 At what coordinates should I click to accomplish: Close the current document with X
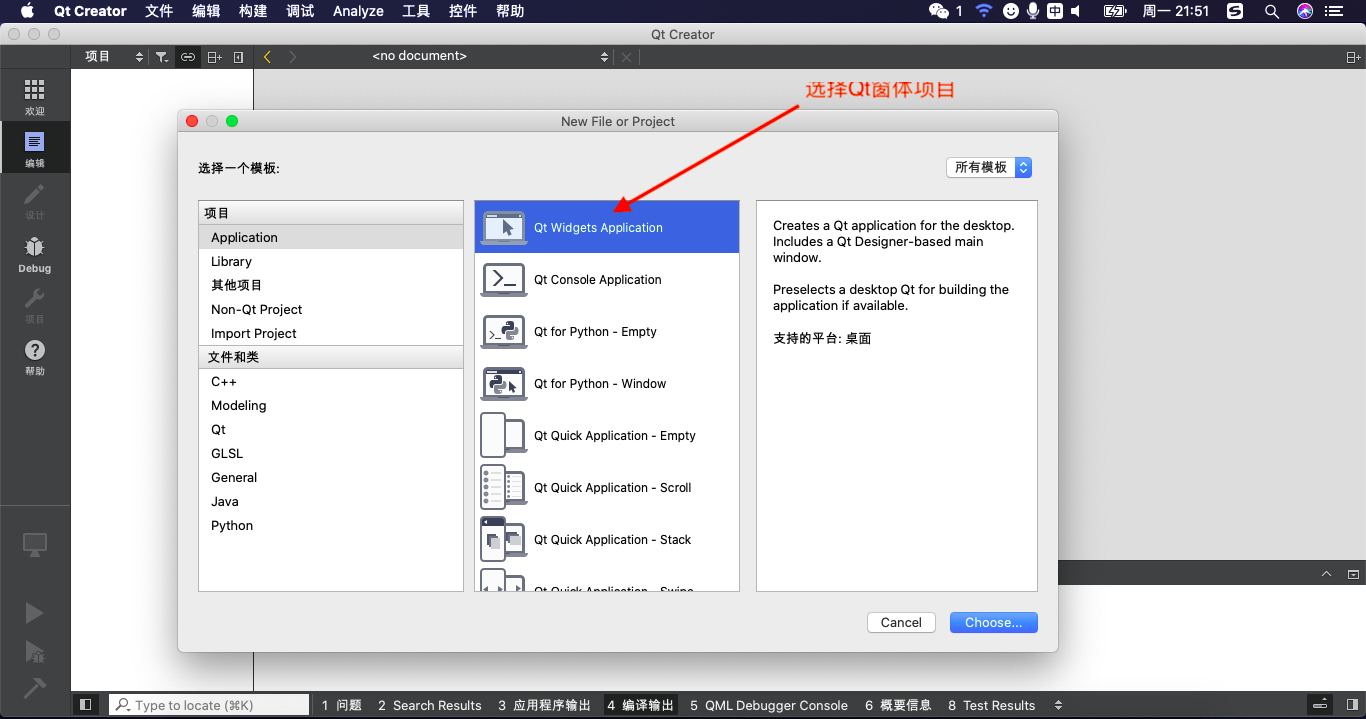626,57
